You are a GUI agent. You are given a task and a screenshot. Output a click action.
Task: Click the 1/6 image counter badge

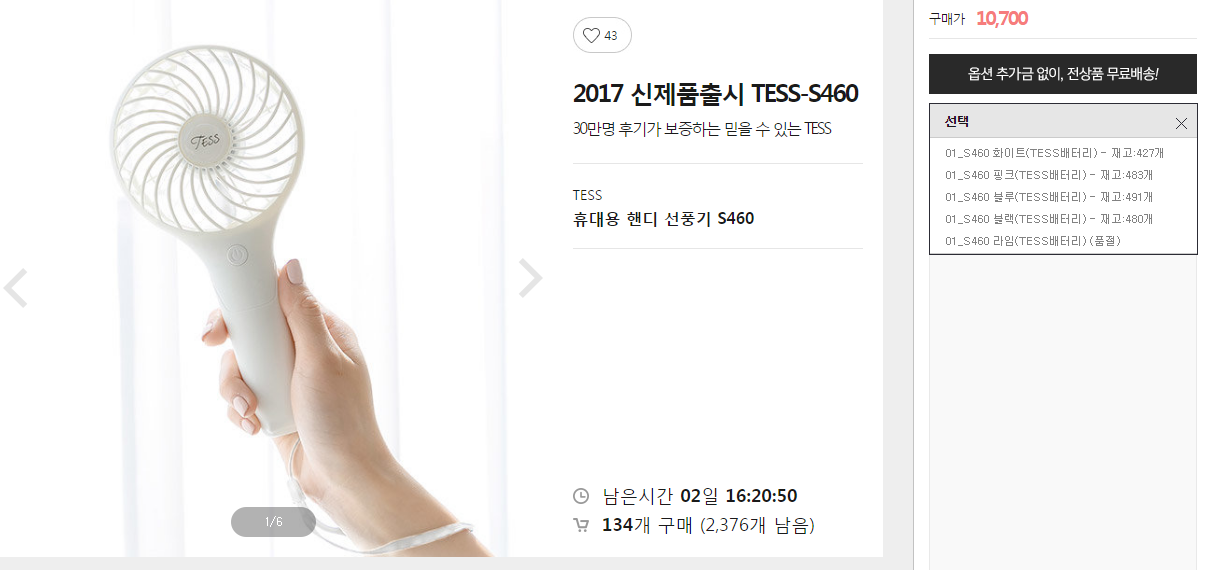[x=273, y=522]
